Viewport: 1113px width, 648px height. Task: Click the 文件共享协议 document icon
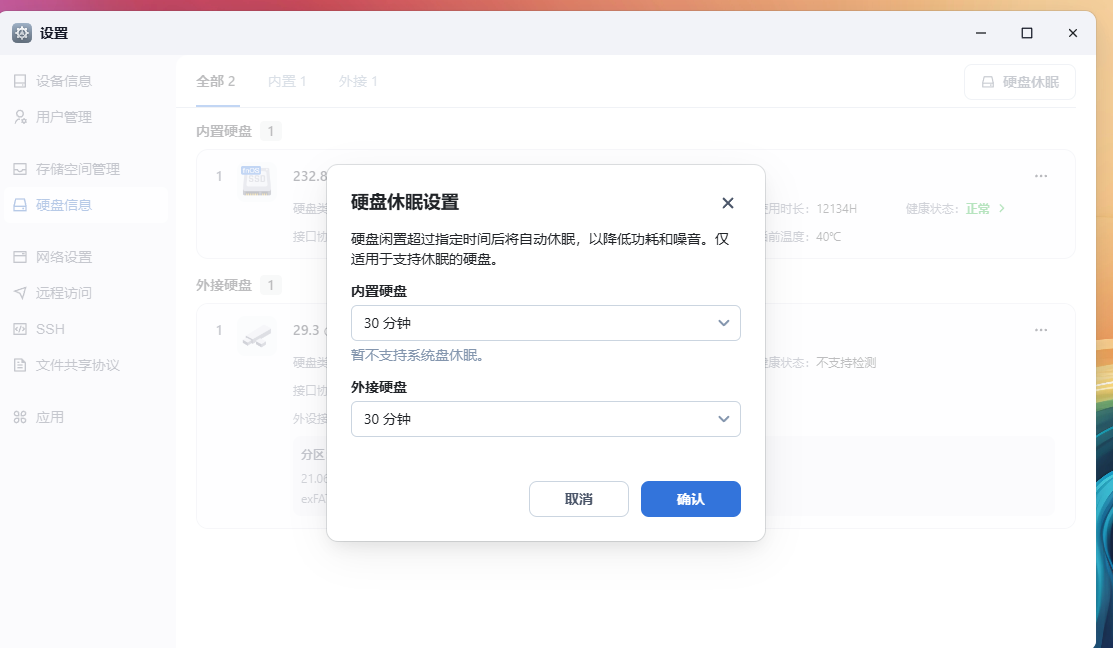tap(20, 365)
